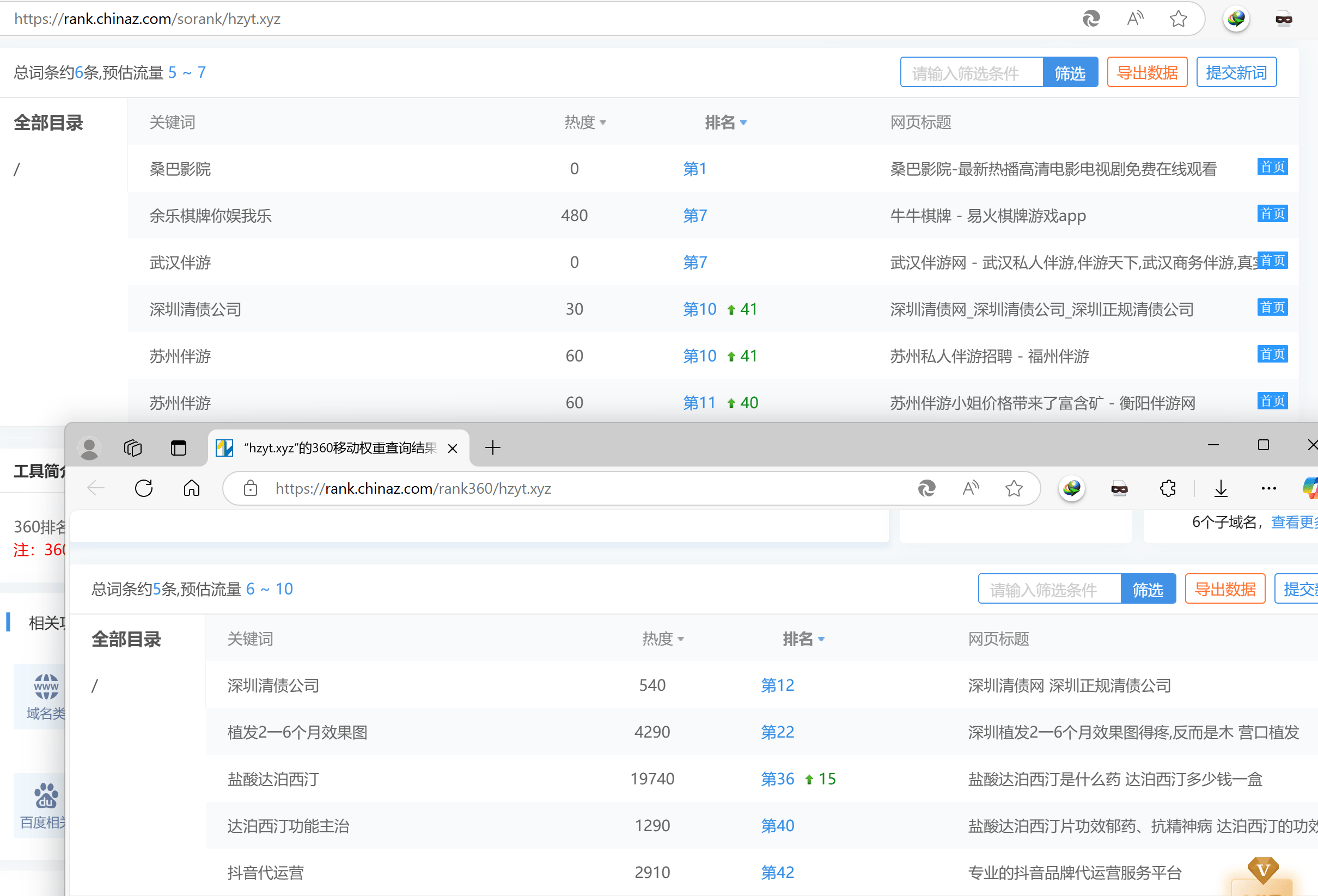Open a new tab with plus button
Screen dimensions: 1318x896
tap(493, 447)
